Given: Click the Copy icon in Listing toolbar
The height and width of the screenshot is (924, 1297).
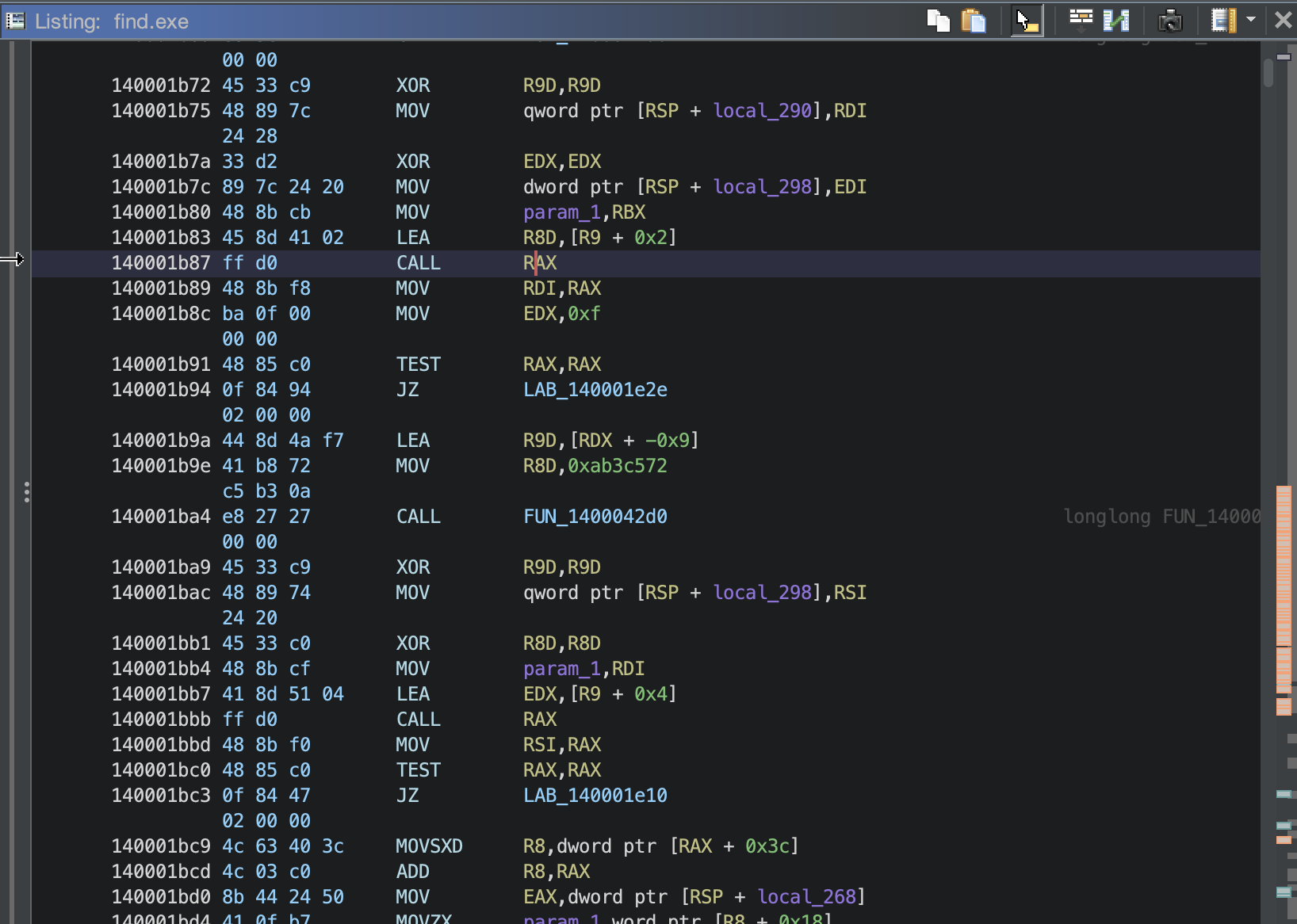Looking at the screenshot, I should [x=939, y=21].
